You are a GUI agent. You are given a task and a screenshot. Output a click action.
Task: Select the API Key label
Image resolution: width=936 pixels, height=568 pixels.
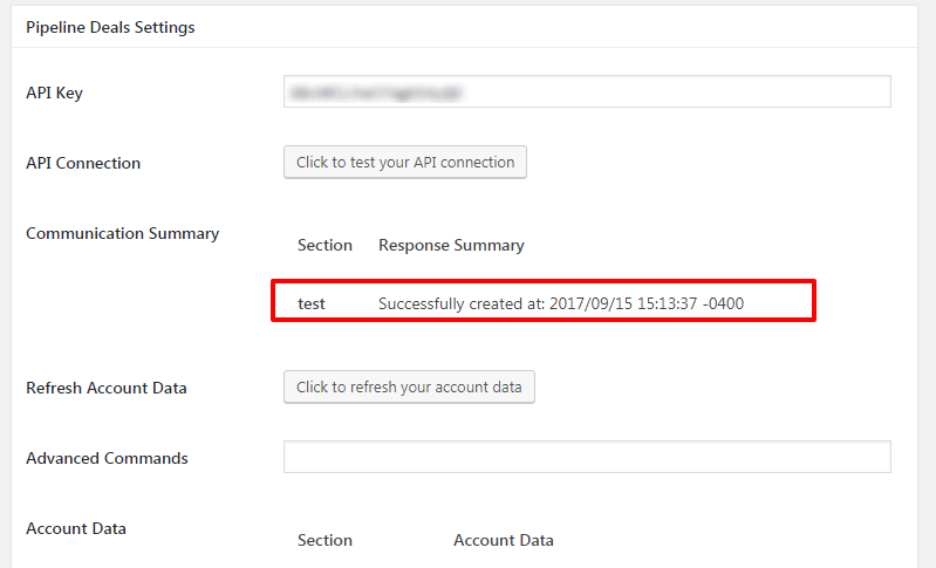coord(54,93)
